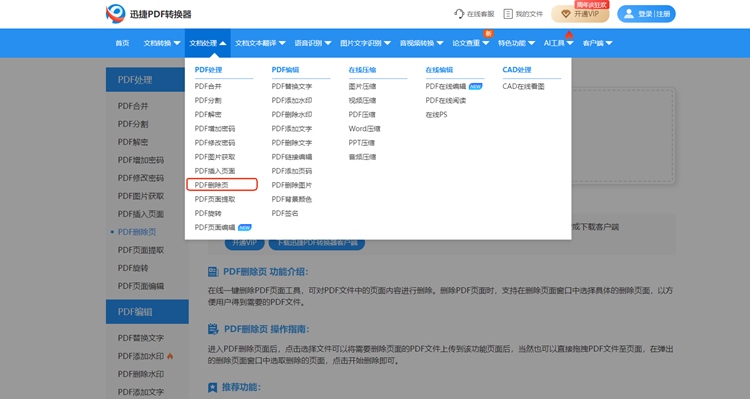Click PDF替换文字 in the left sidebar
Image resolution: width=750 pixels, height=399 pixels.
[141, 338]
